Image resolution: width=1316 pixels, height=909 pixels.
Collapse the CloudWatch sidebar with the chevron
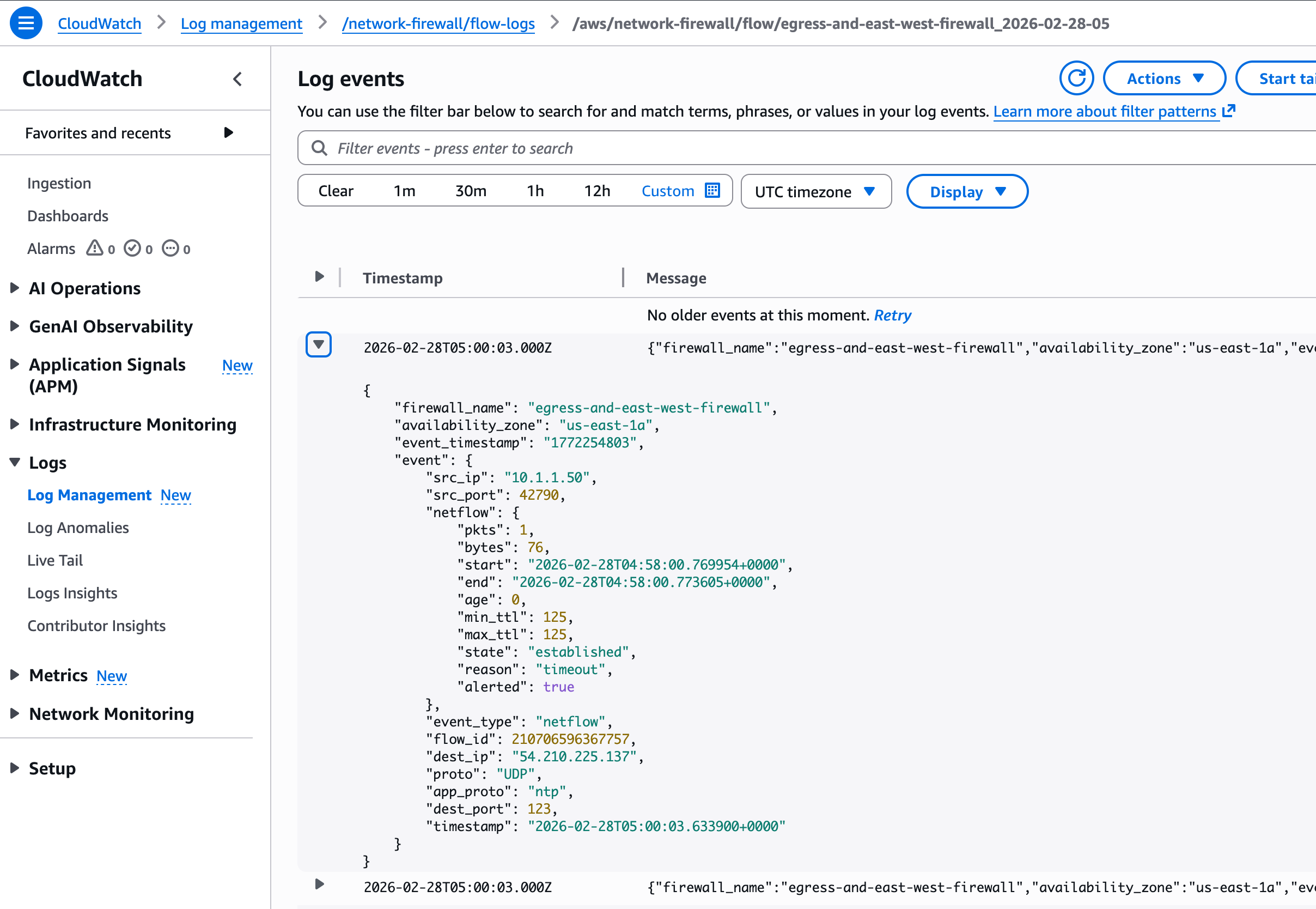pos(237,79)
